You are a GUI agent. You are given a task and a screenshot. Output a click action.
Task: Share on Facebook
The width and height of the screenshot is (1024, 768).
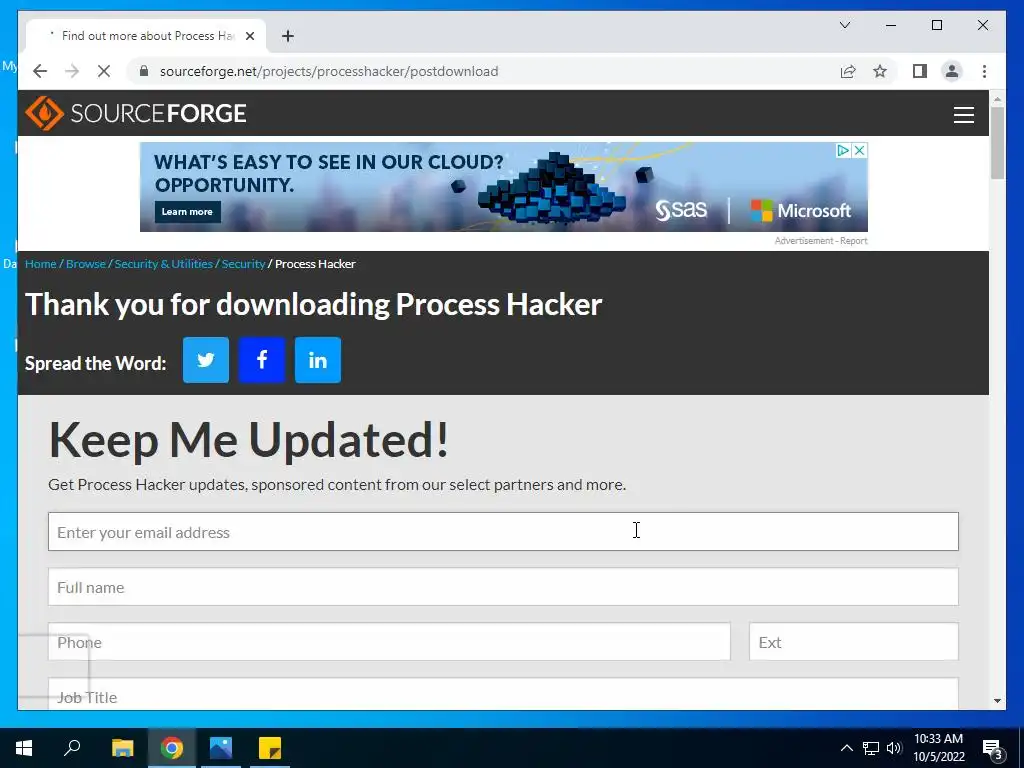click(262, 360)
